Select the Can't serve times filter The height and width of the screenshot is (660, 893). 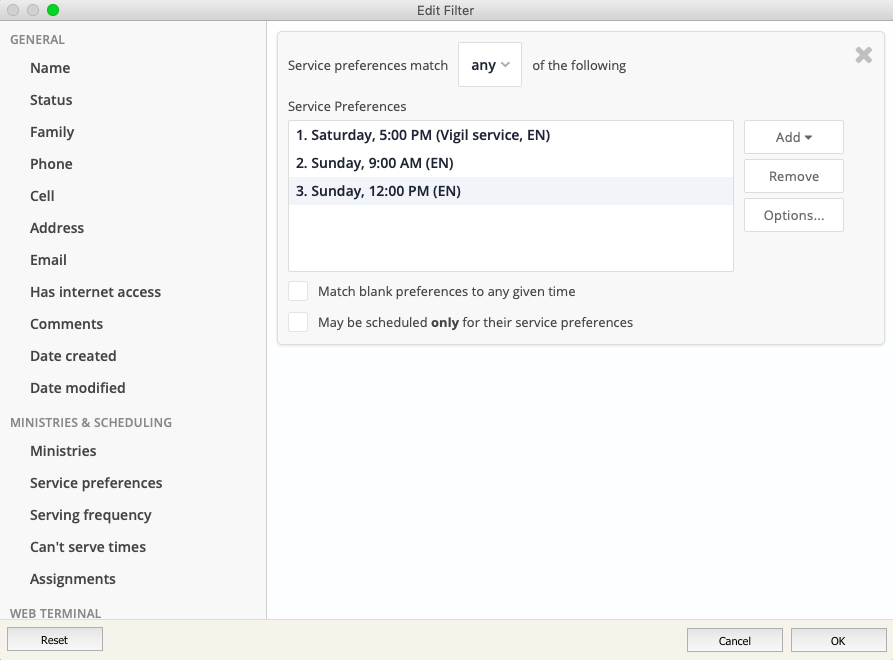coord(88,547)
